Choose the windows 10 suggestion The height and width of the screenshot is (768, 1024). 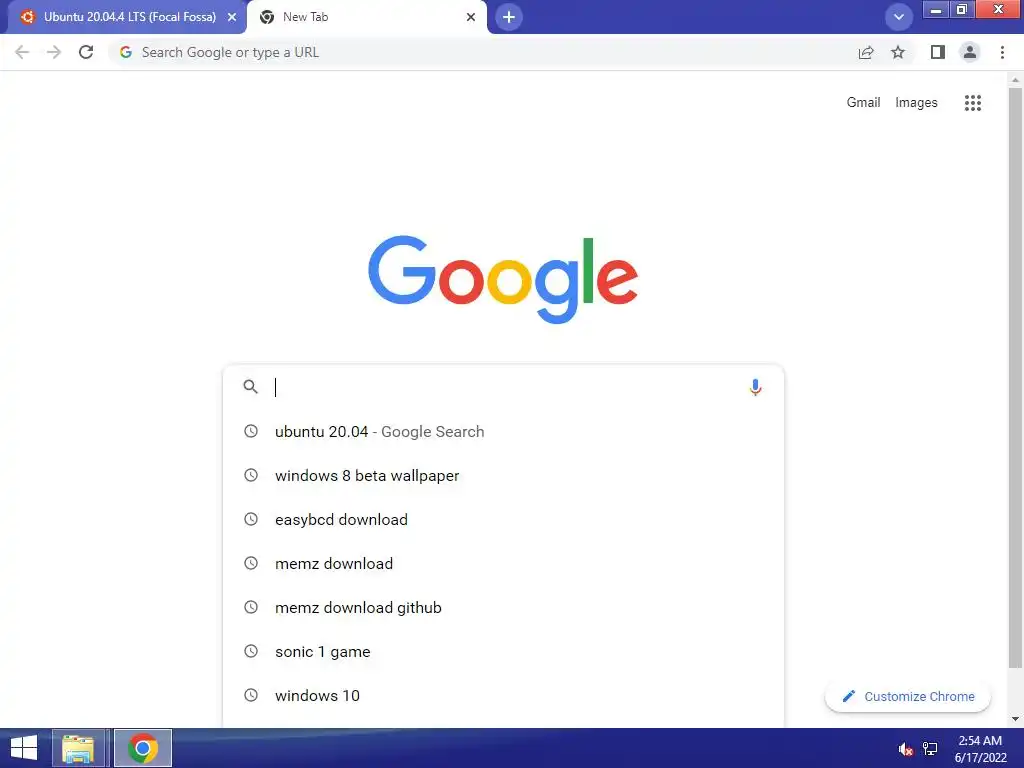[x=503, y=695]
